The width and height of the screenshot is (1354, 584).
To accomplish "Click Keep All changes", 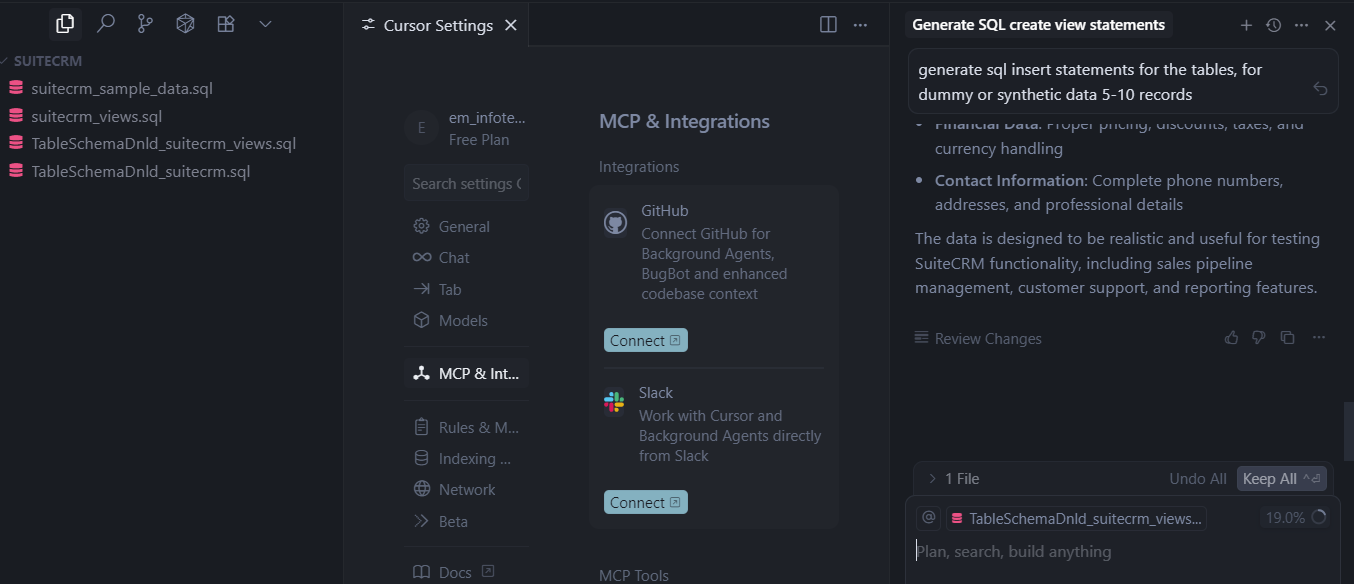I will click(x=1282, y=479).
